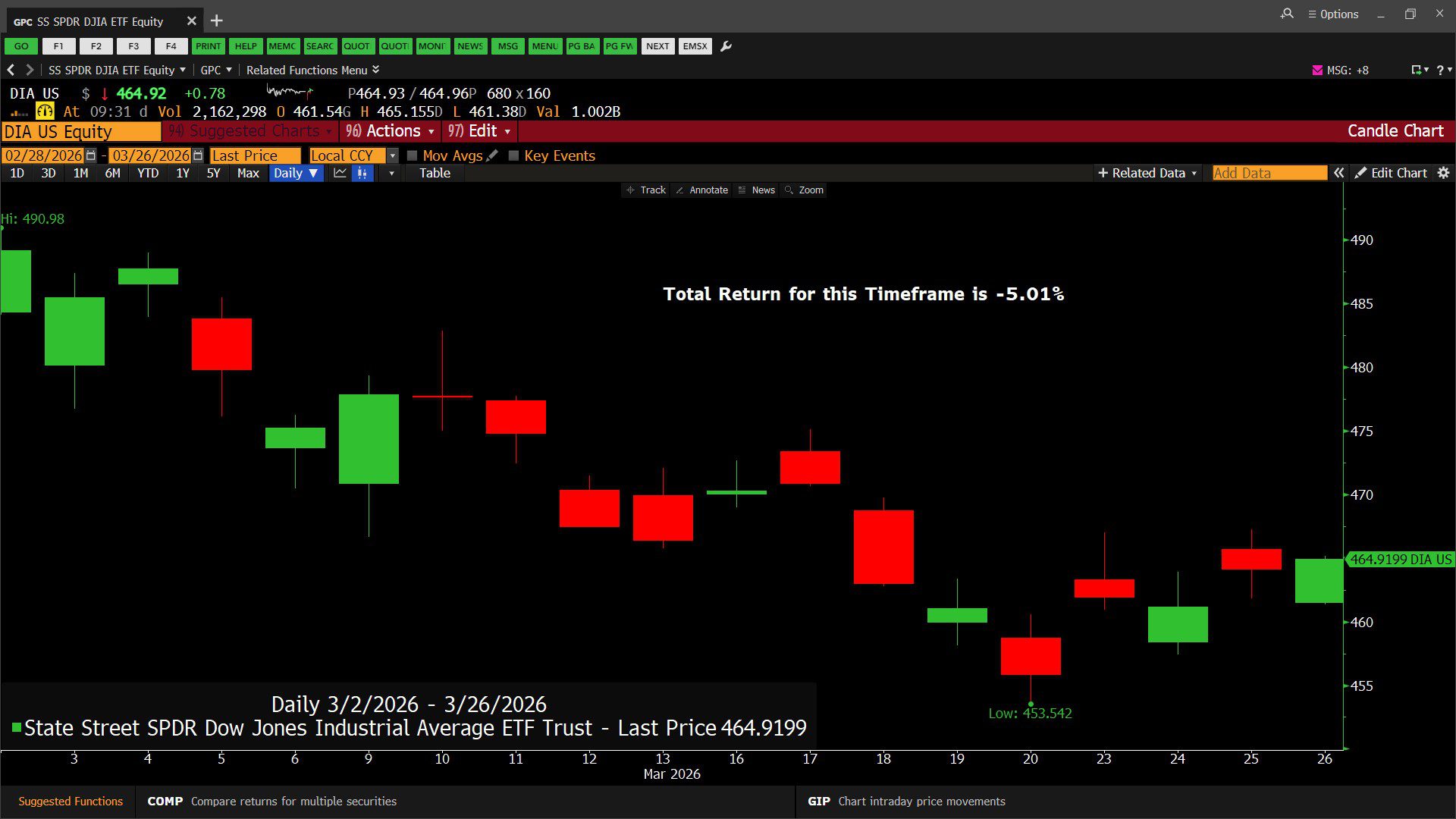
Task: Open the 96) Actions menu
Action: (390, 131)
